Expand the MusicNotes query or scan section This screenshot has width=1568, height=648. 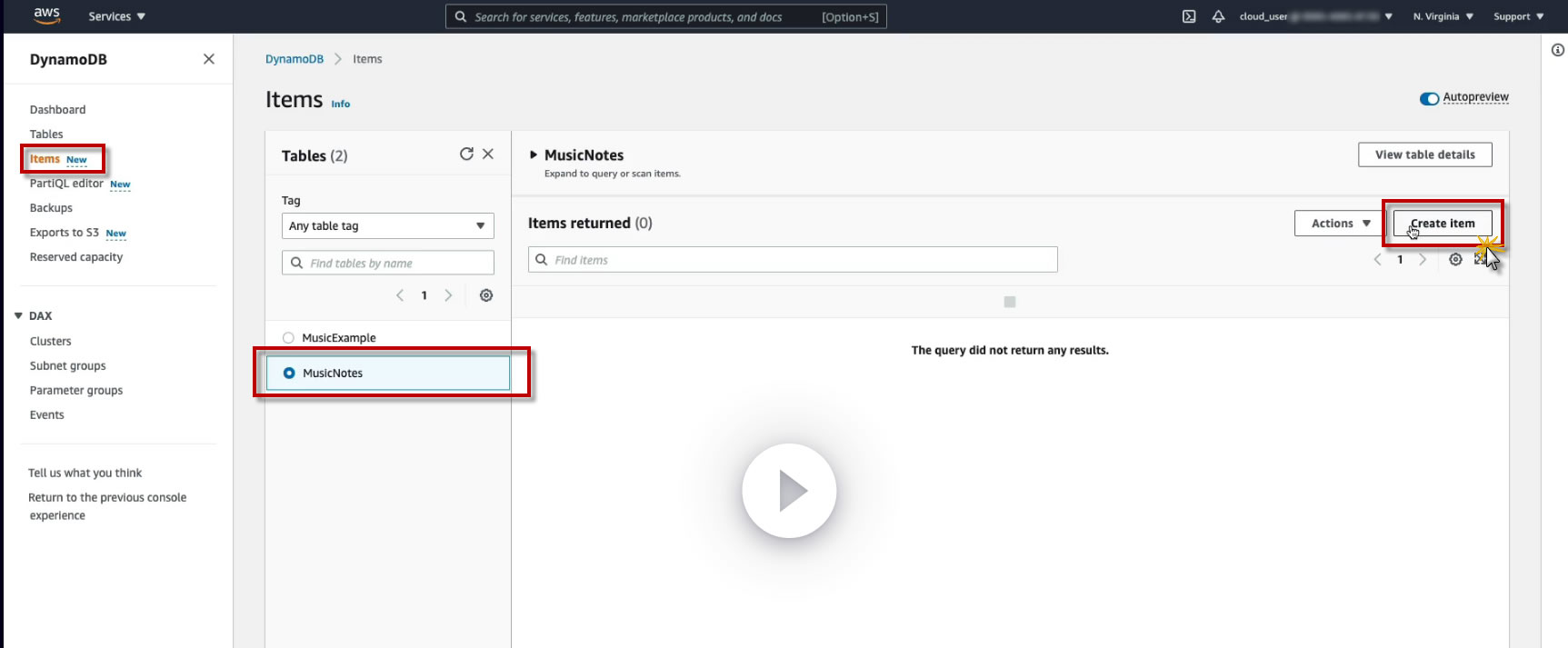(x=534, y=155)
